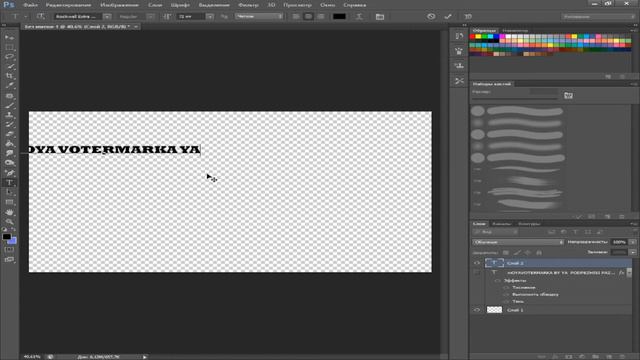Switch to the Каналы tab
The image size is (640, 360).
tap(501, 224)
